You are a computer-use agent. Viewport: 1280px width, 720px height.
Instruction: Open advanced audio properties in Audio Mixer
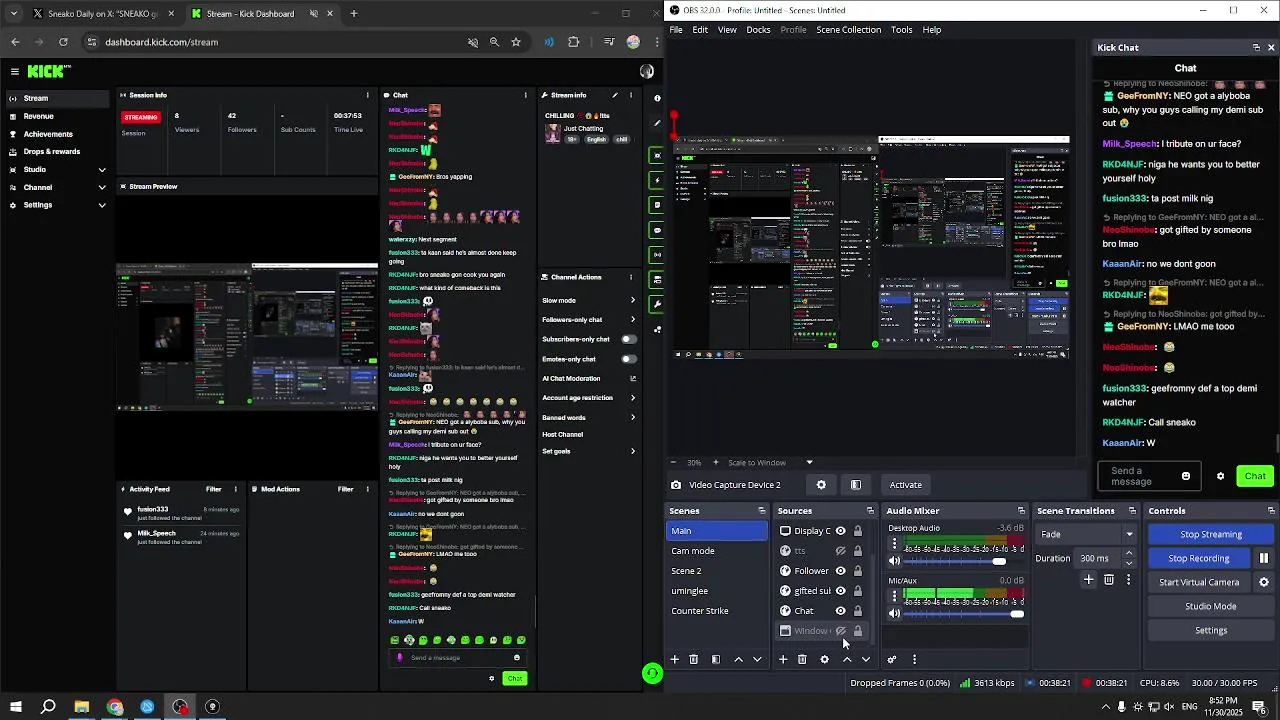[892, 659]
